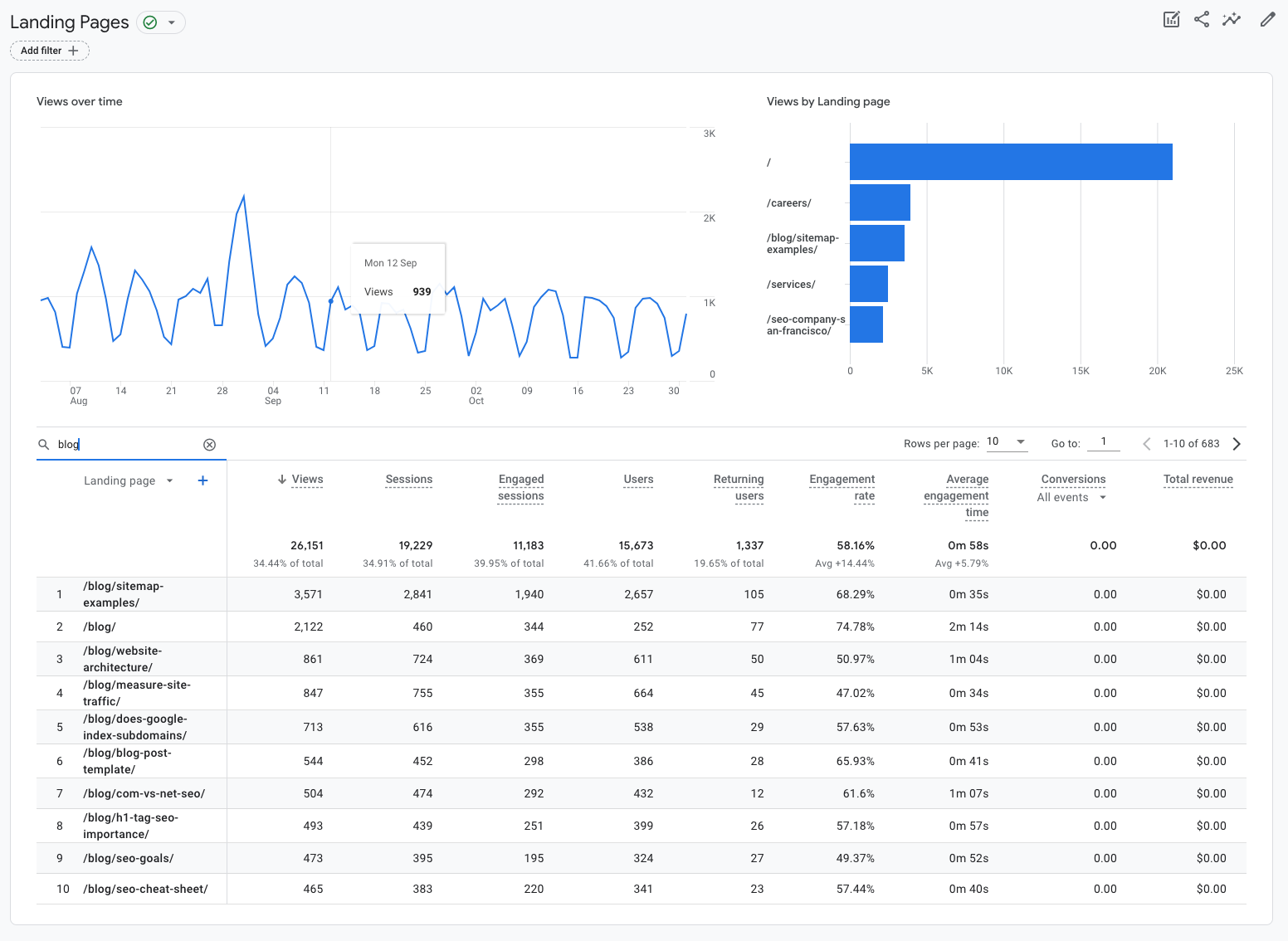Click the Total revenue column header
Image resolution: width=1288 pixels, height=941 pixels.
1198,480
